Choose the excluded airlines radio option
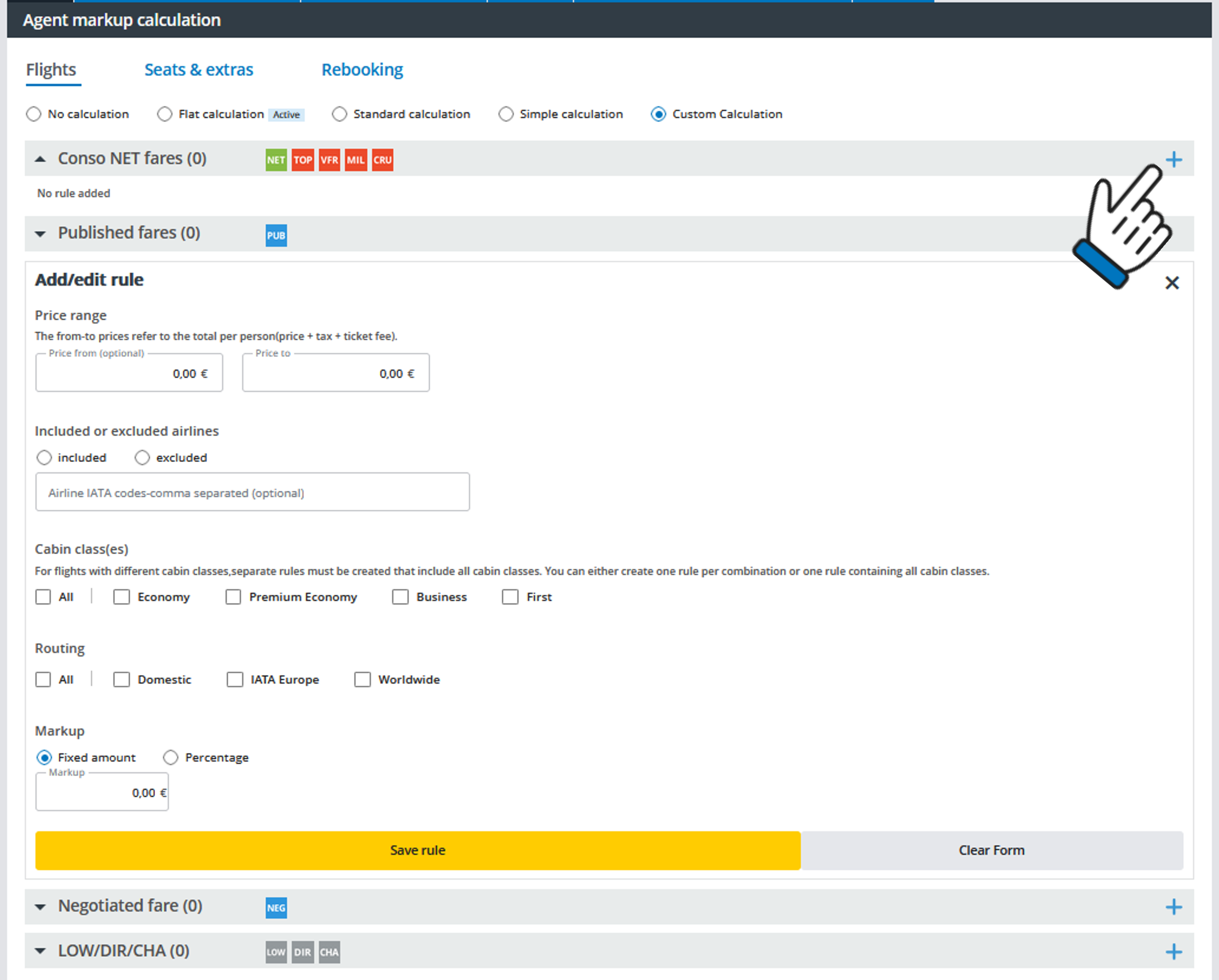The height and width of the screenshot is (980, 1219). 142,457
